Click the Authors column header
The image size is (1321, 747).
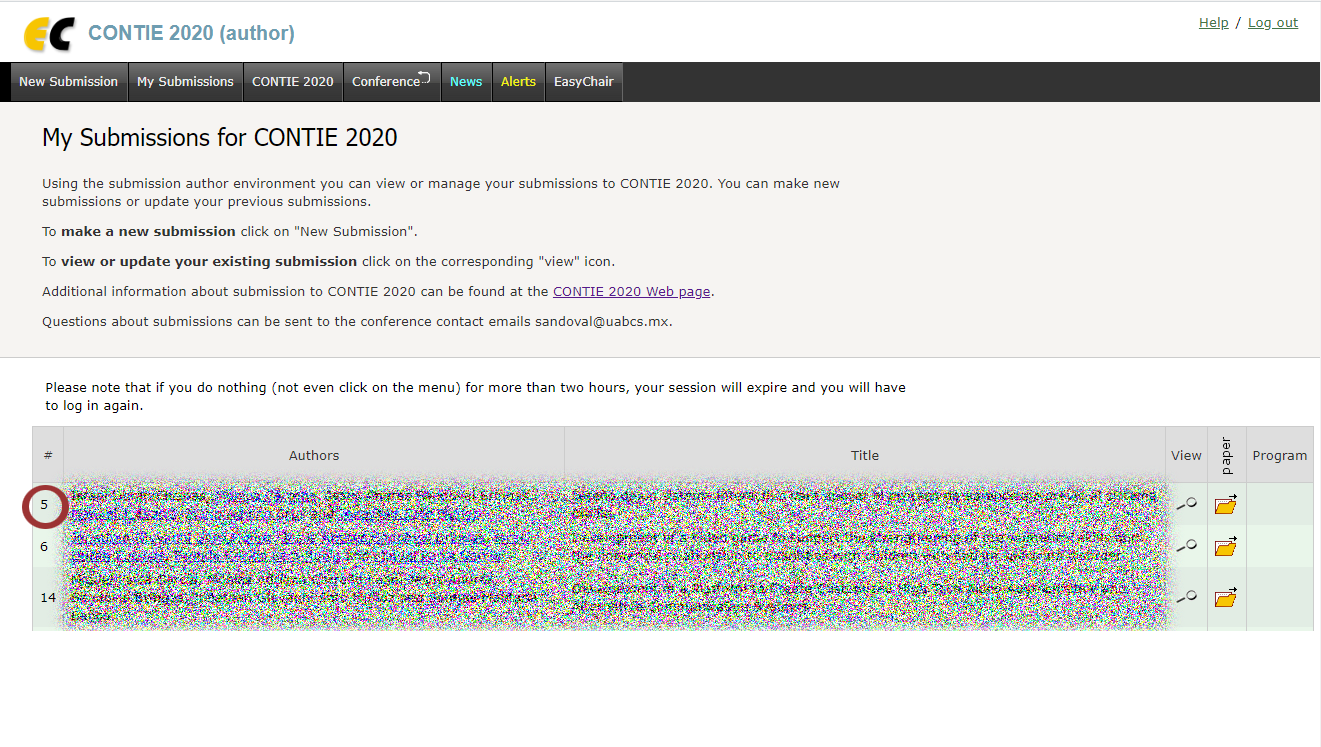click(314, 455)
